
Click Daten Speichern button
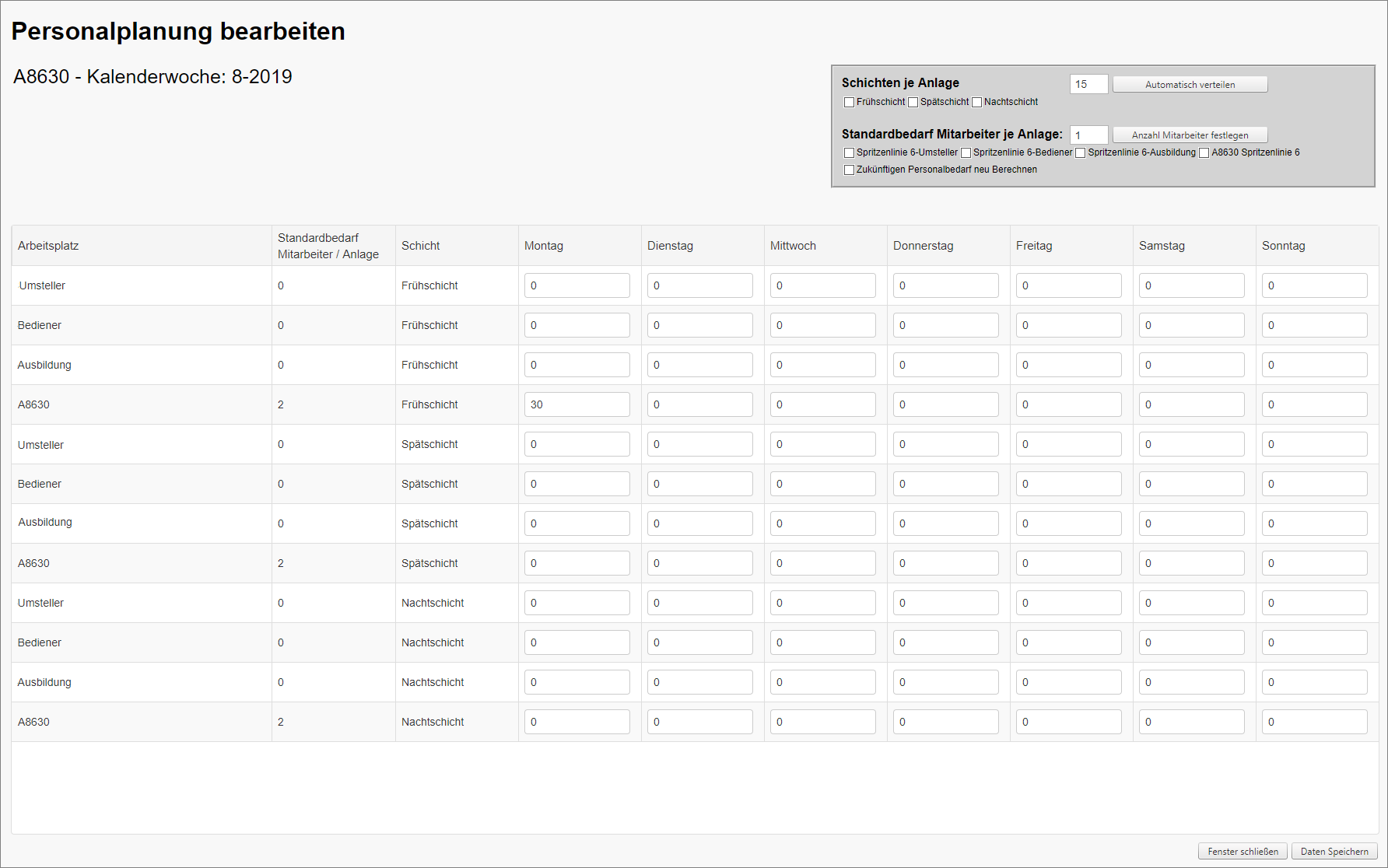(1334, 851)
